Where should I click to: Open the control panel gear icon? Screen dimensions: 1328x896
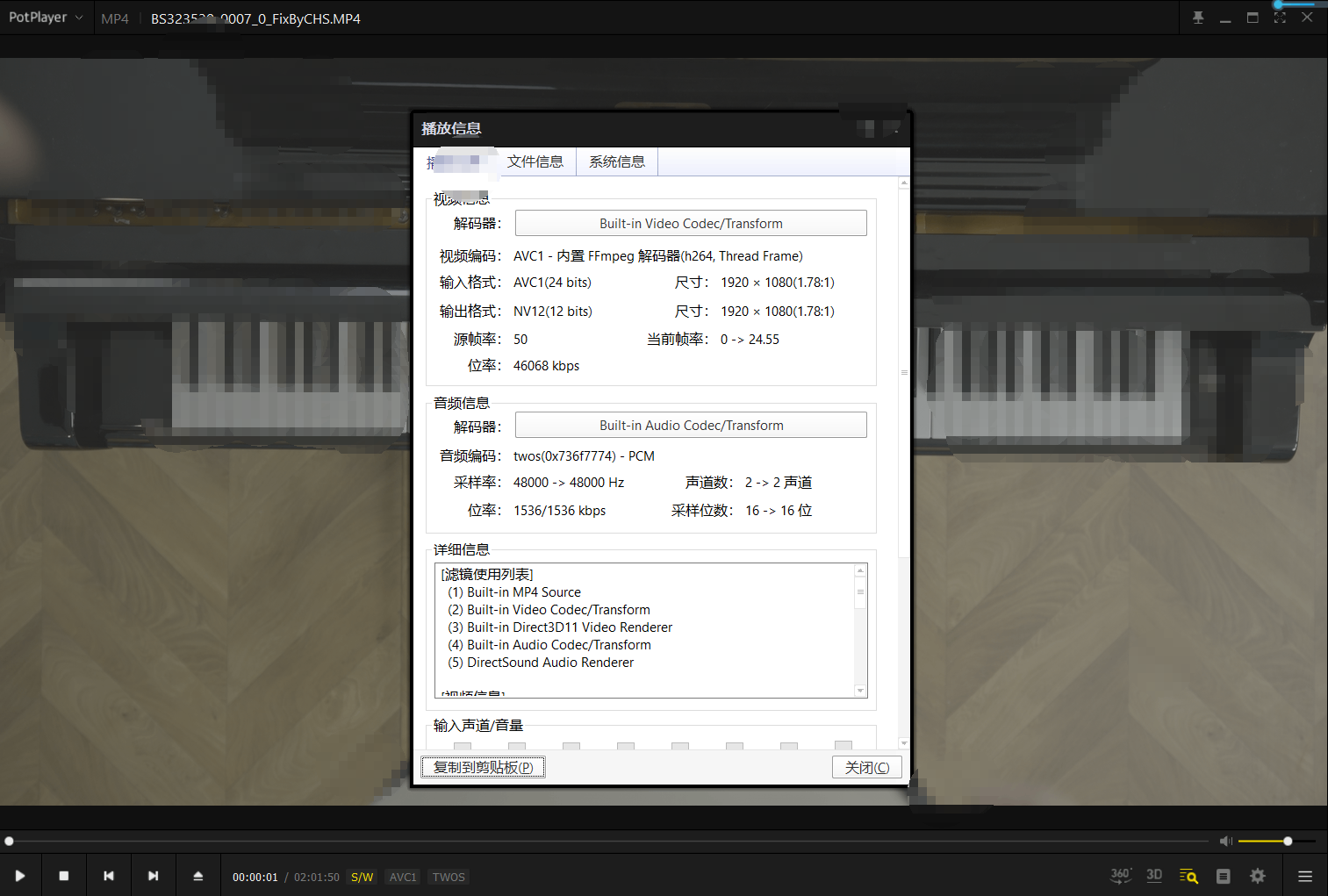pyautogui.click(x=1258, y=876)
